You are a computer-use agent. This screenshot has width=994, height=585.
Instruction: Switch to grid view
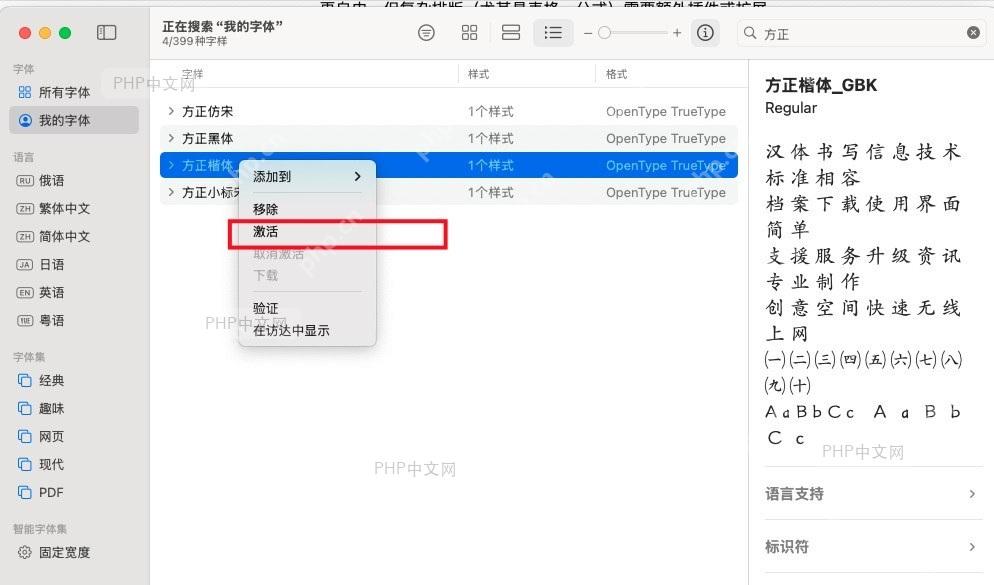point(469,33)
